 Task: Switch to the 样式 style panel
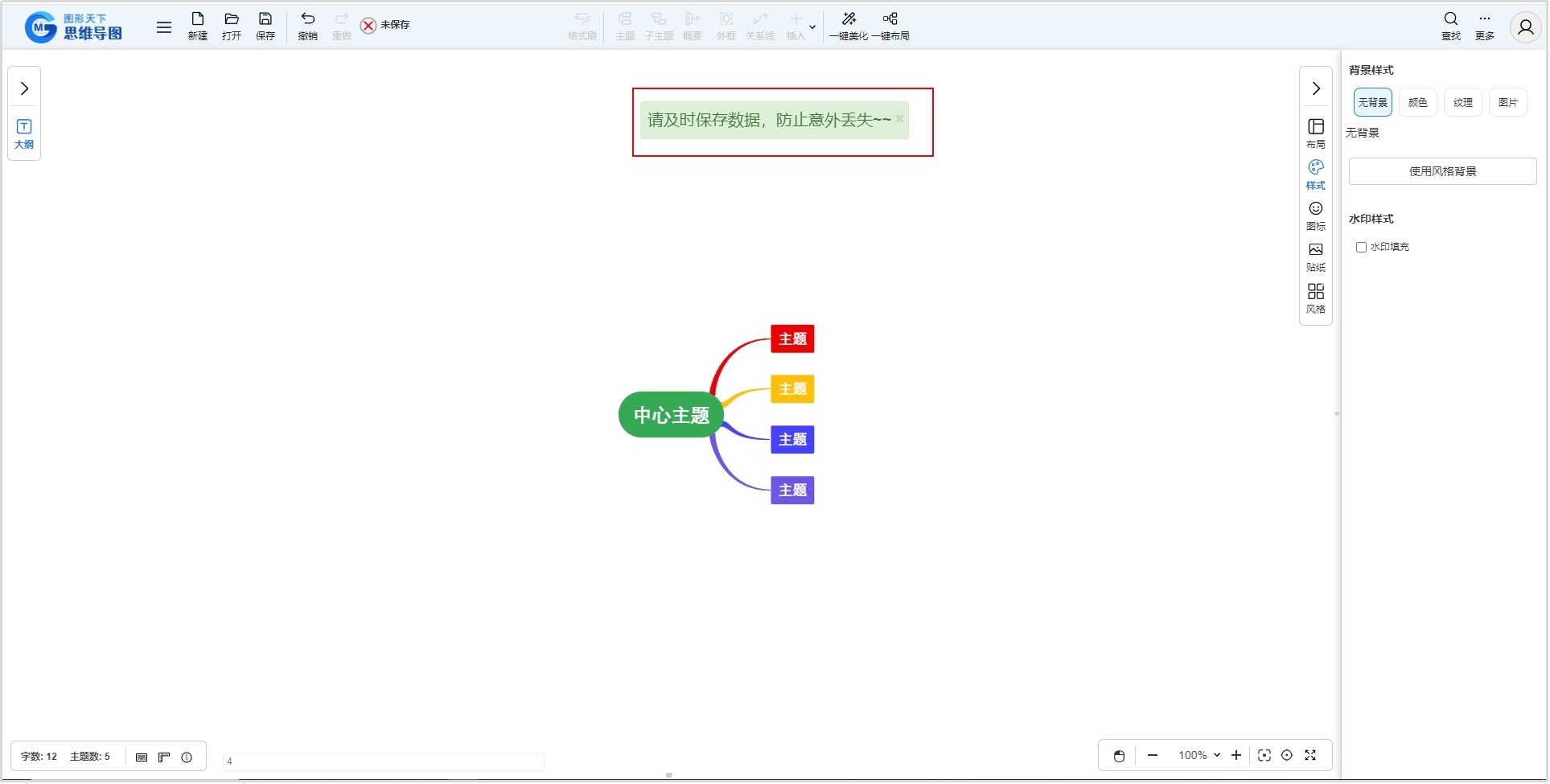[x=1316, y=175]
